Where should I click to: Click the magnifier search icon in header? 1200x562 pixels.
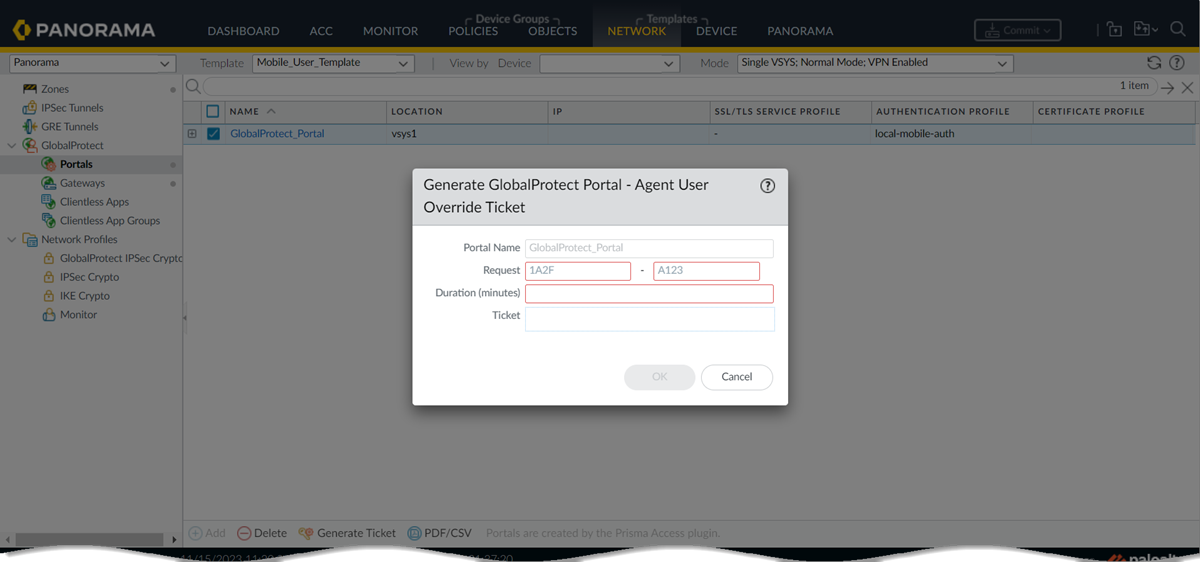pyautogui.click(x=1177, y=30)
